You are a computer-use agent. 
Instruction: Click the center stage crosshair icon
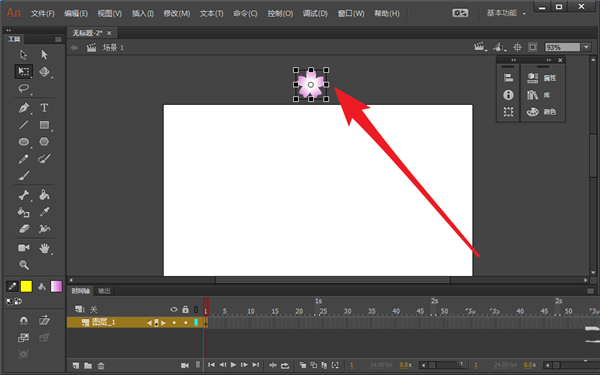coord(517,47)
